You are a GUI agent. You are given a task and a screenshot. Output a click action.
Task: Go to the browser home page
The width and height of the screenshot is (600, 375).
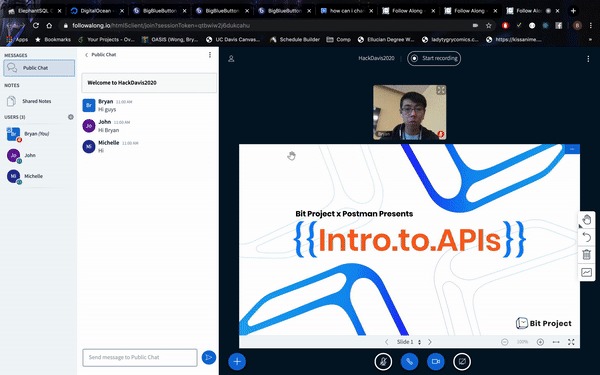pyautogui.click(x=49, y=26)
